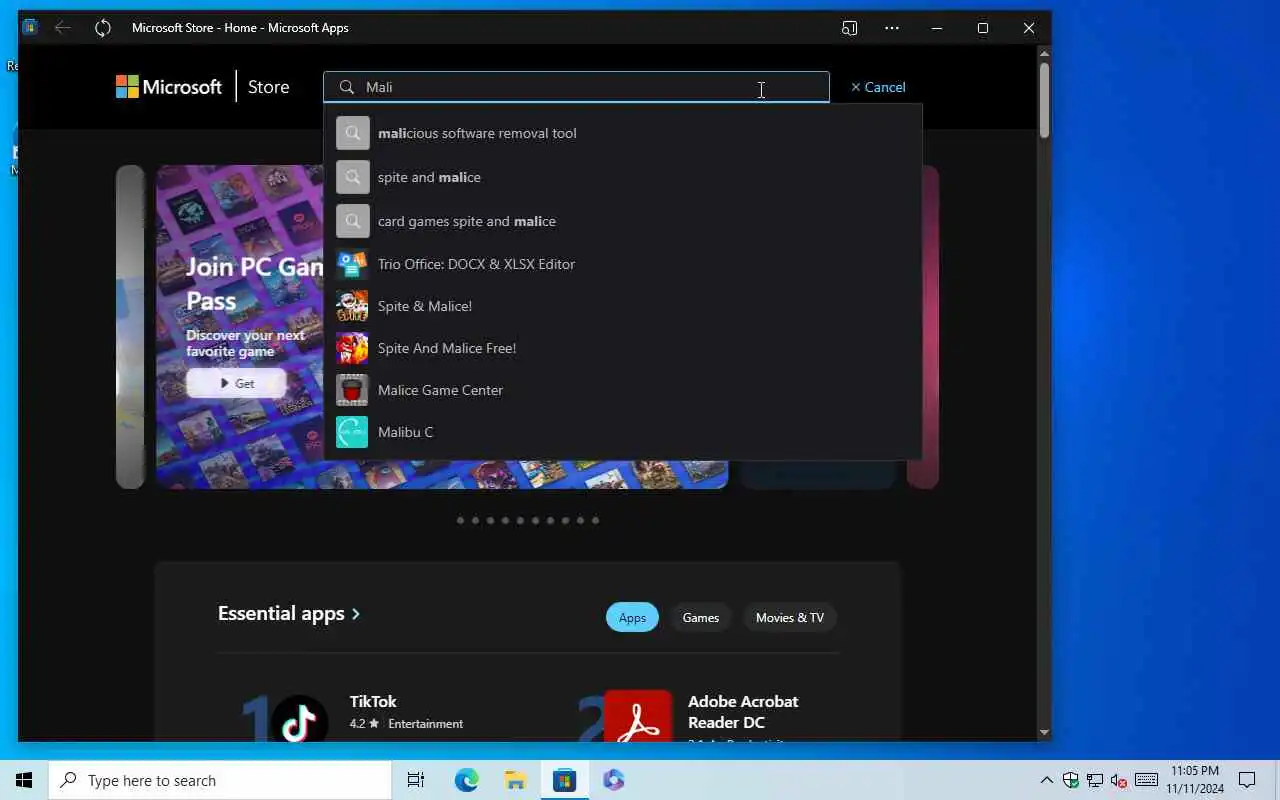Select the first carousel page dot

point(460,520)
